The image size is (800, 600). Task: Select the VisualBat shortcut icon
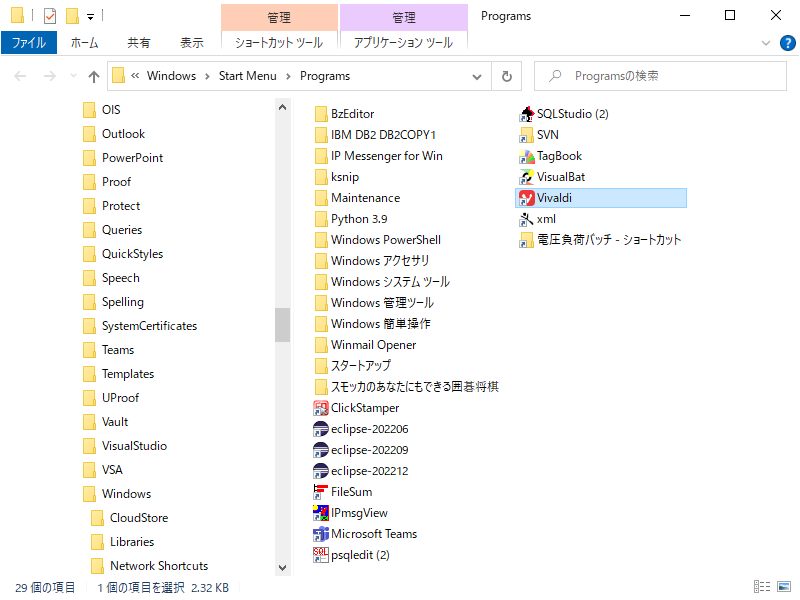point(526,177)
